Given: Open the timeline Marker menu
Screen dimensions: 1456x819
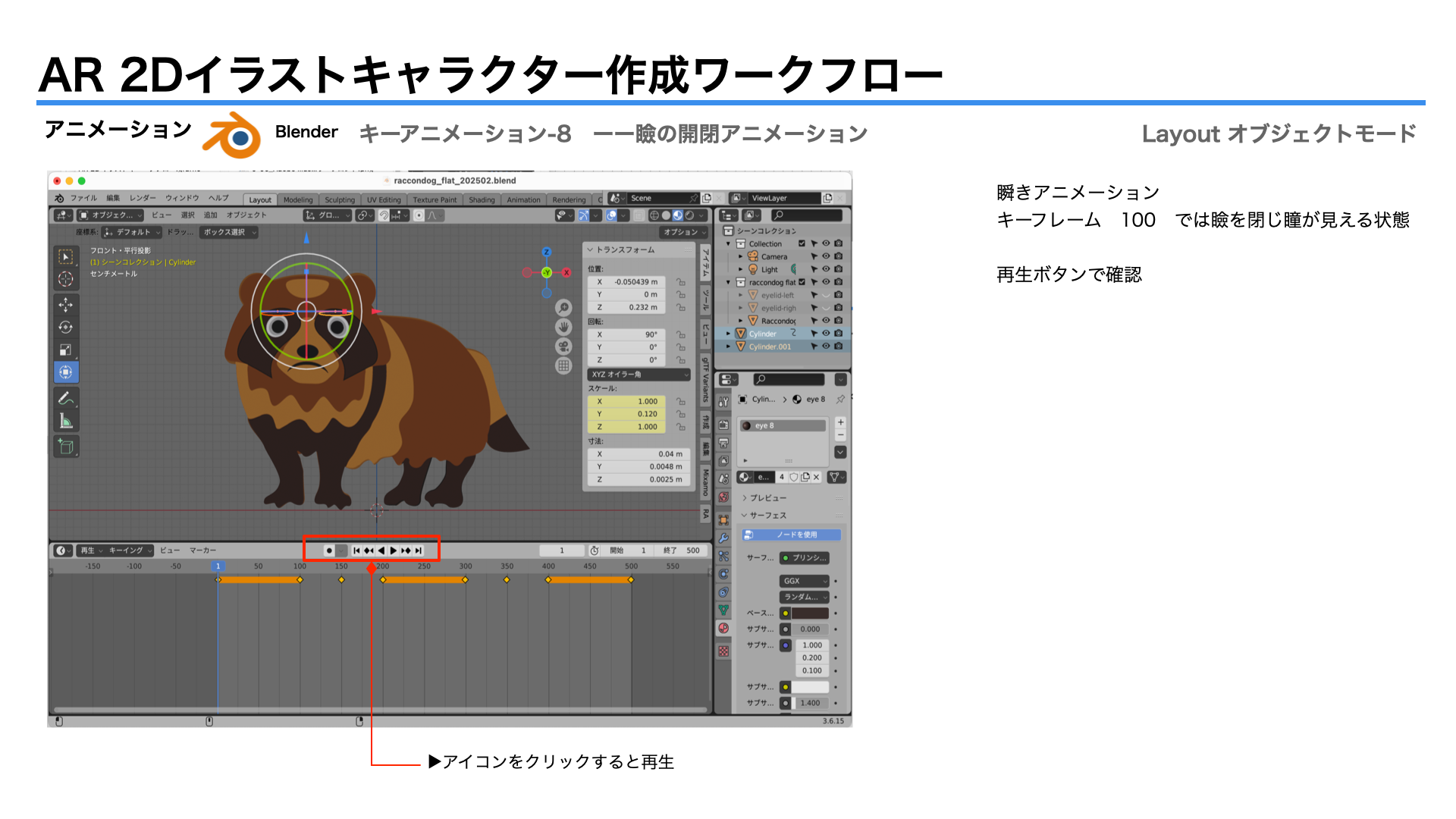Looking at the screenshot, I should (202, 551).
